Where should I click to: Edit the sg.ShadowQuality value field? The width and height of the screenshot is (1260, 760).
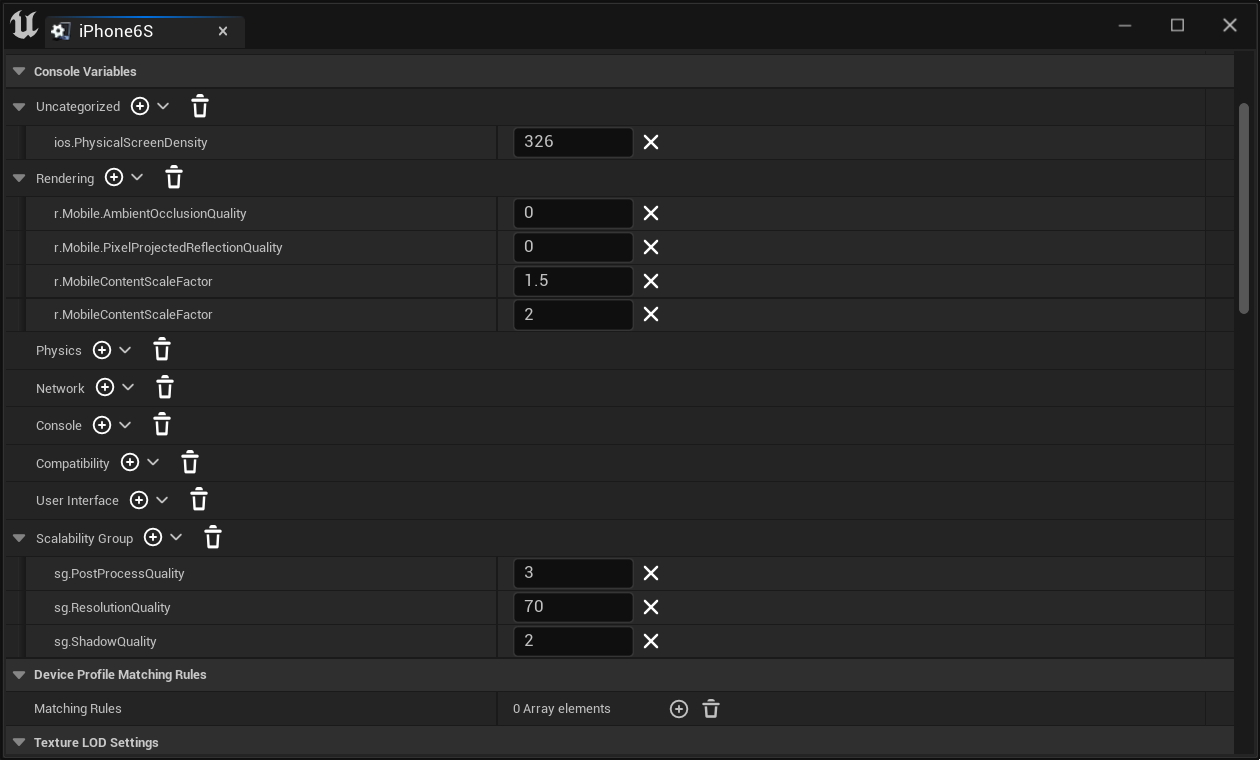pos(573,641)
